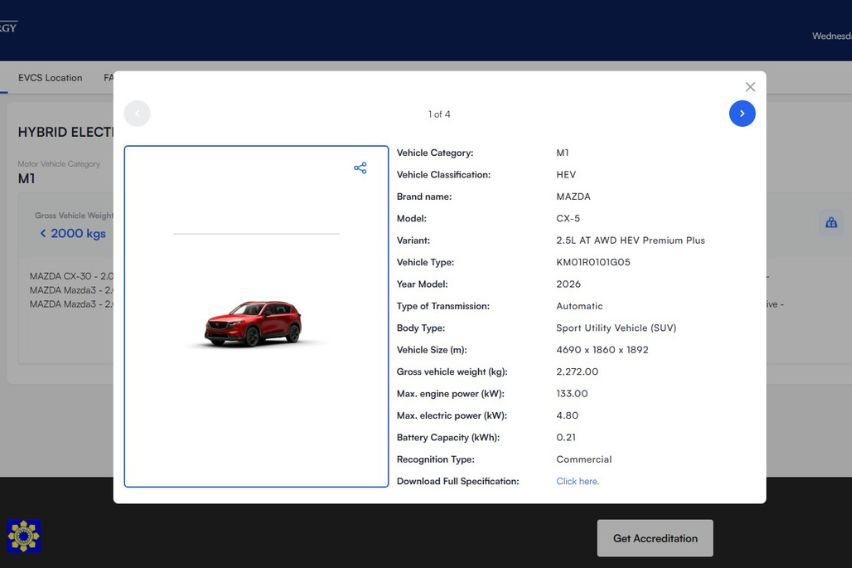
Task: Close the vehicle details dialog
Action: pyautogui.click(x=750, y=87)
